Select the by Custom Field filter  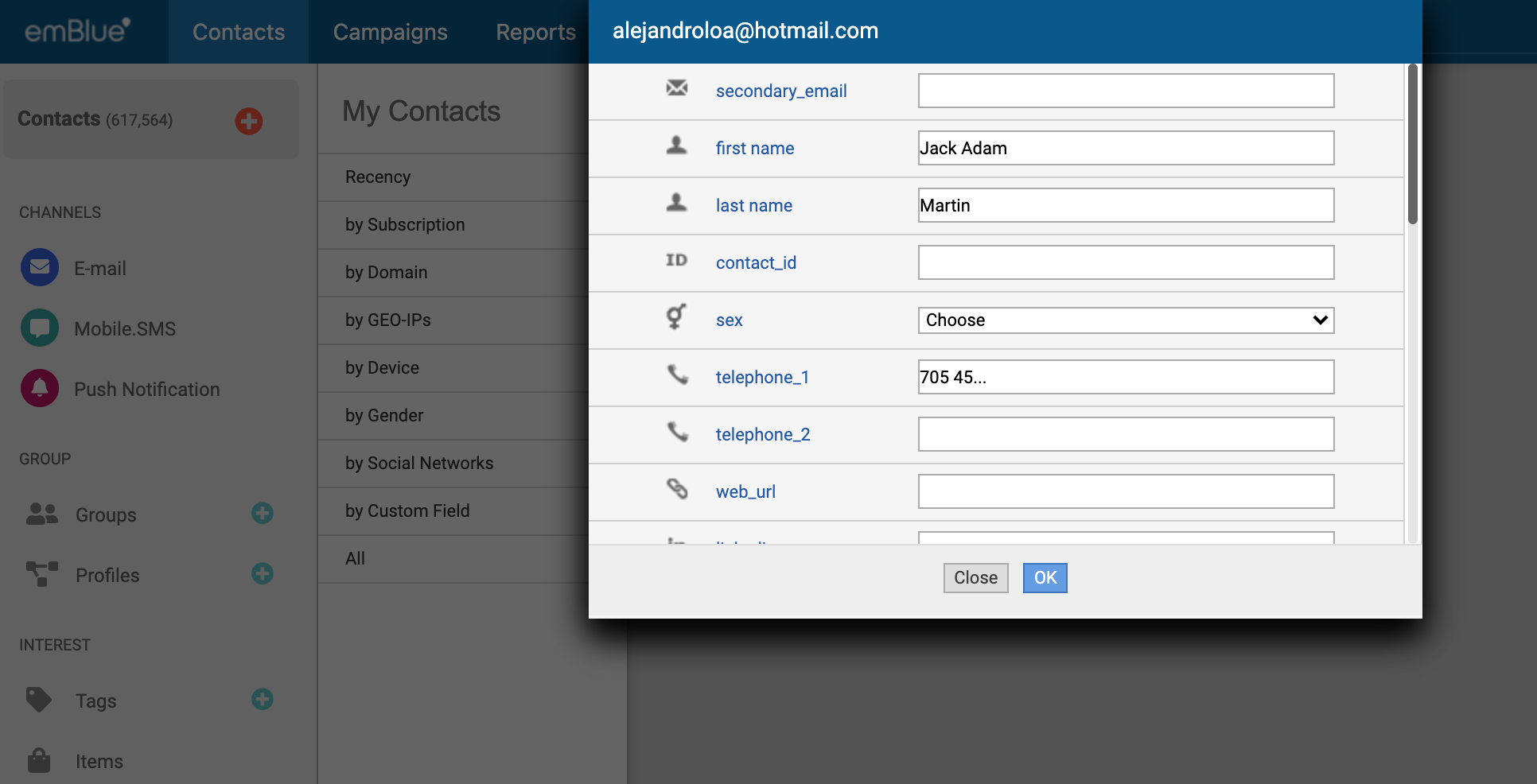(x=407, y=511)
